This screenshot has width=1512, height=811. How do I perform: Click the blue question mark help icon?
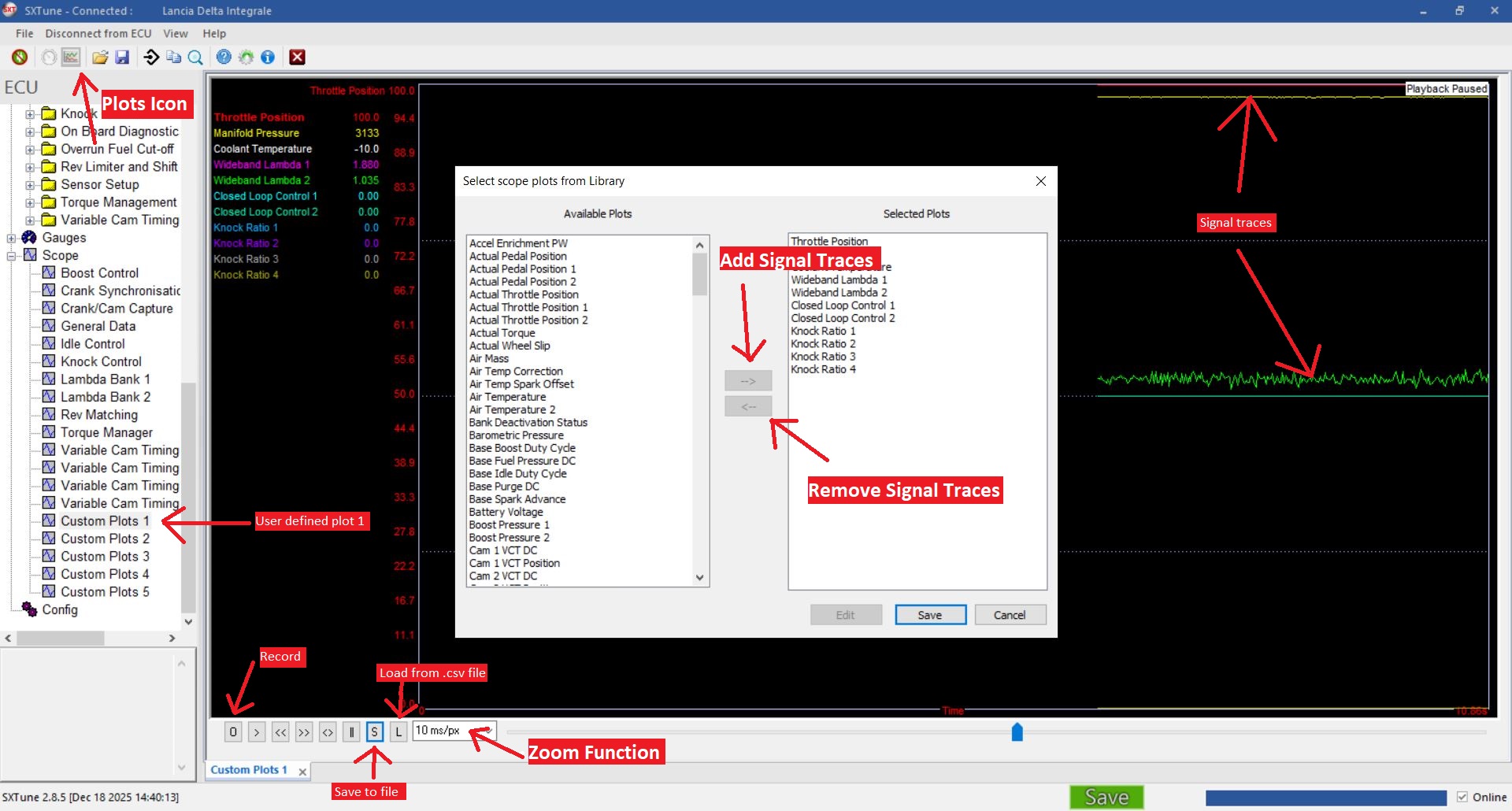224,57
